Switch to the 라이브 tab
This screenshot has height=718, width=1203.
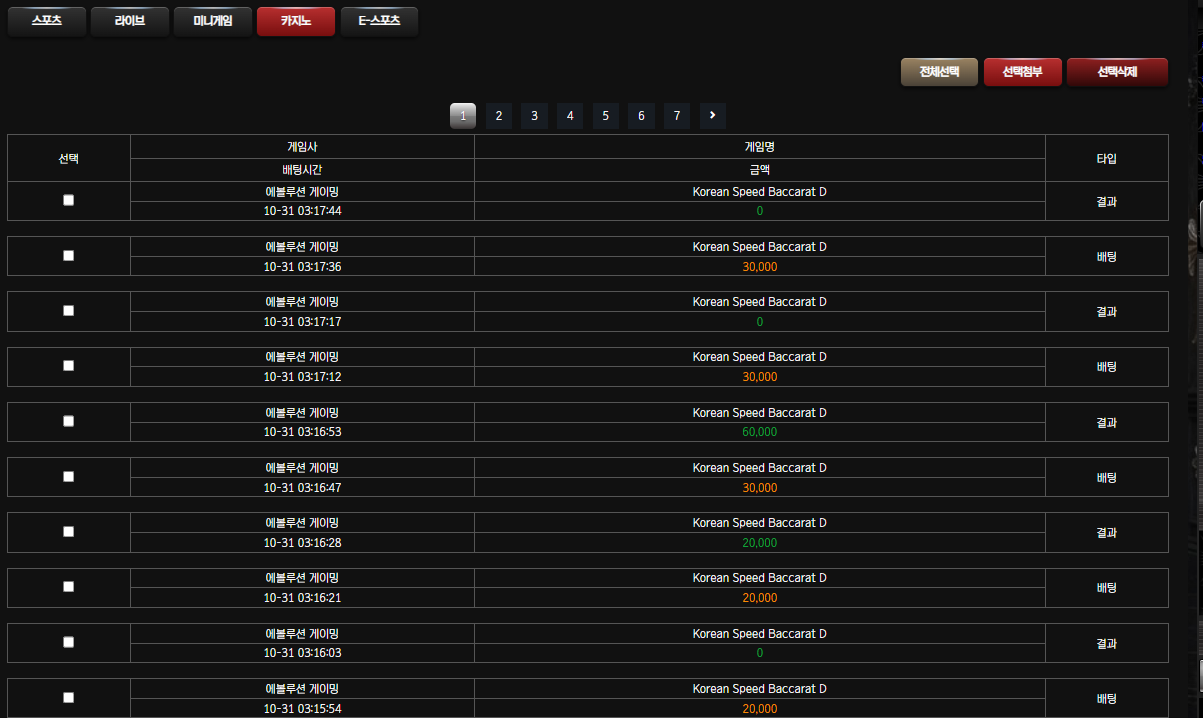tap(129, 21)
